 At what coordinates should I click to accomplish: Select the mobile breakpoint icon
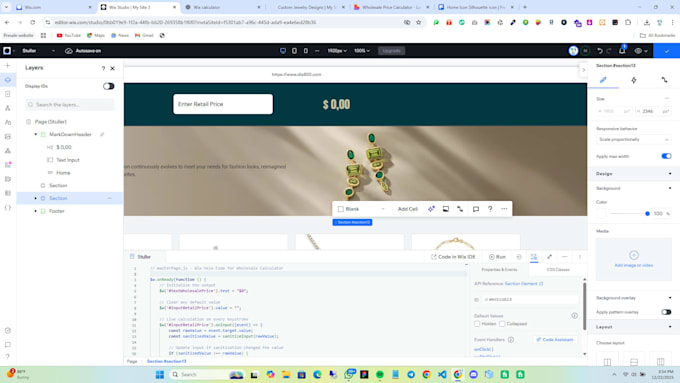pos(306,51)
